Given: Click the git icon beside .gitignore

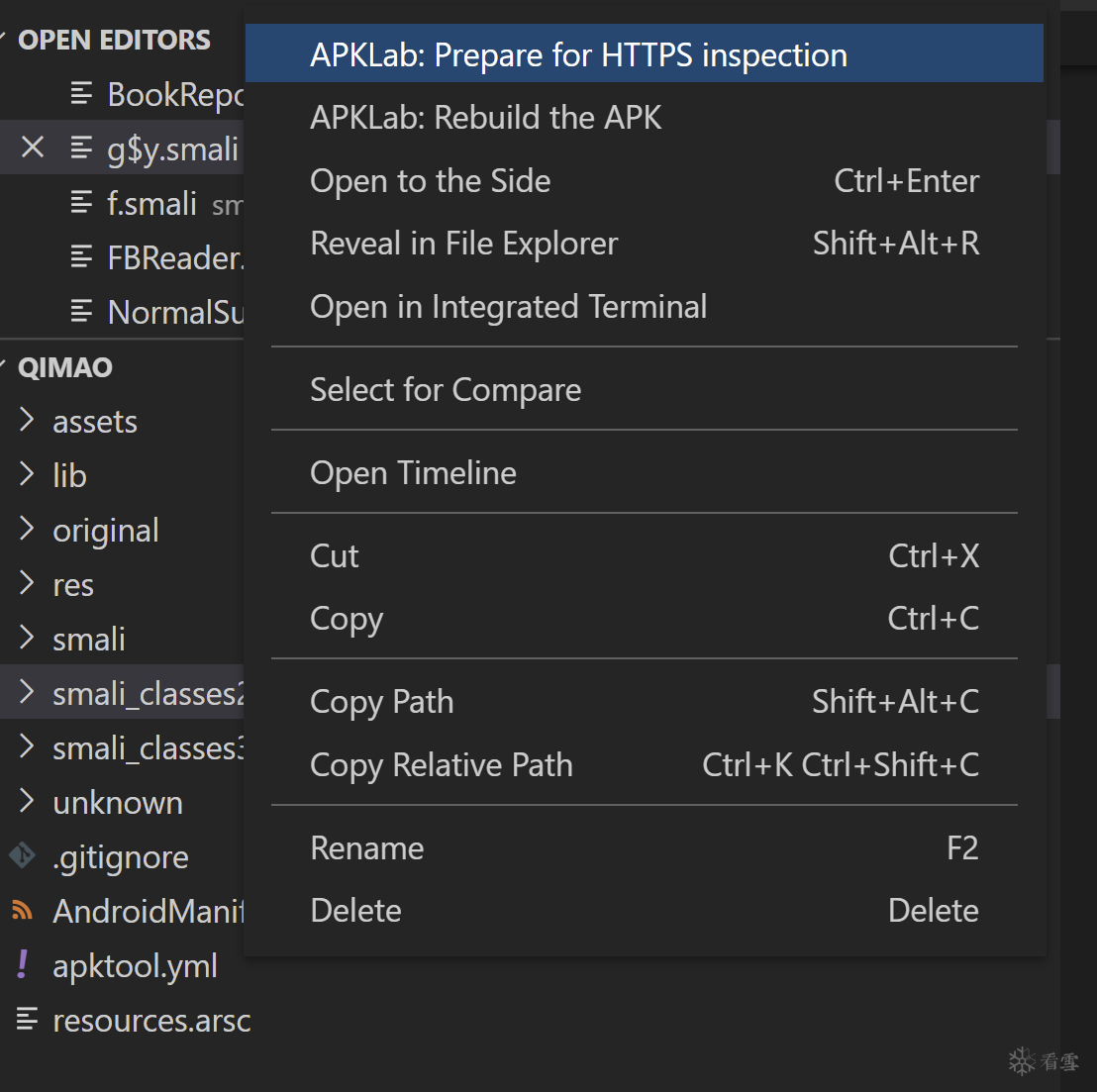Looking at the screenshot, I should [x=22, y=855].
